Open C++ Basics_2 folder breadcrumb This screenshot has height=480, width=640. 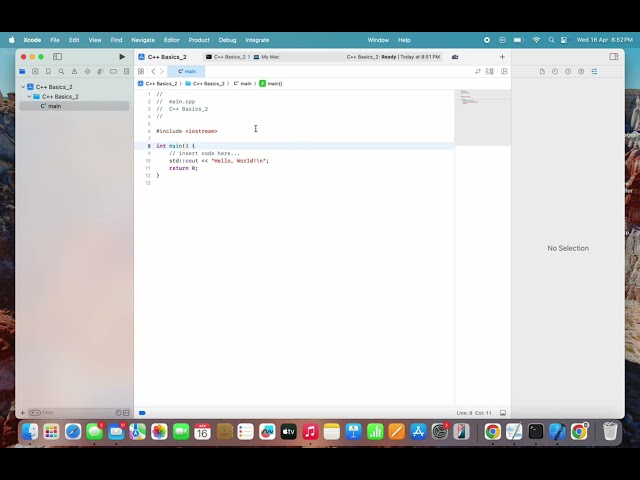[x=205, y=83]
